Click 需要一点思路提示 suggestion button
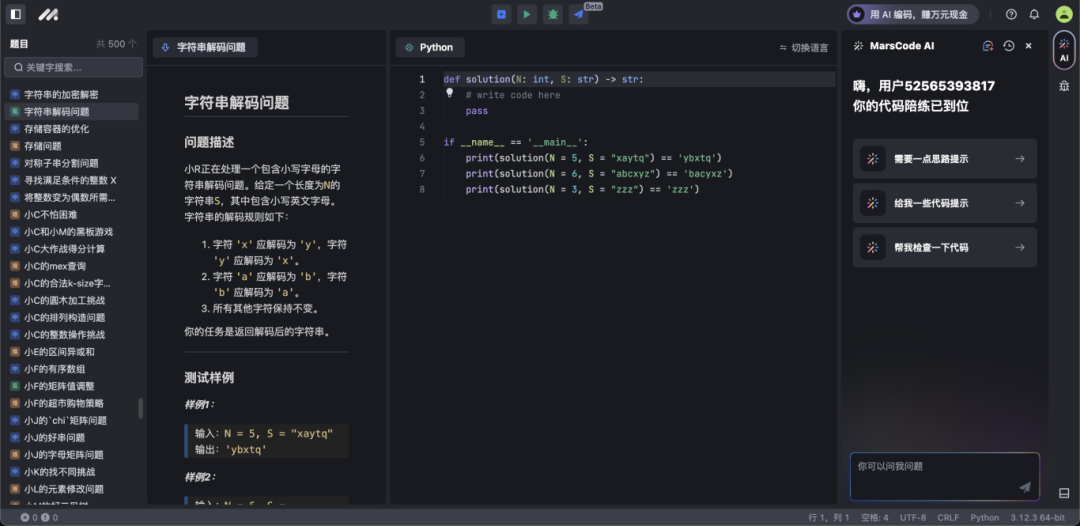This screenshot has height=526, width=1080. [944, 159]
